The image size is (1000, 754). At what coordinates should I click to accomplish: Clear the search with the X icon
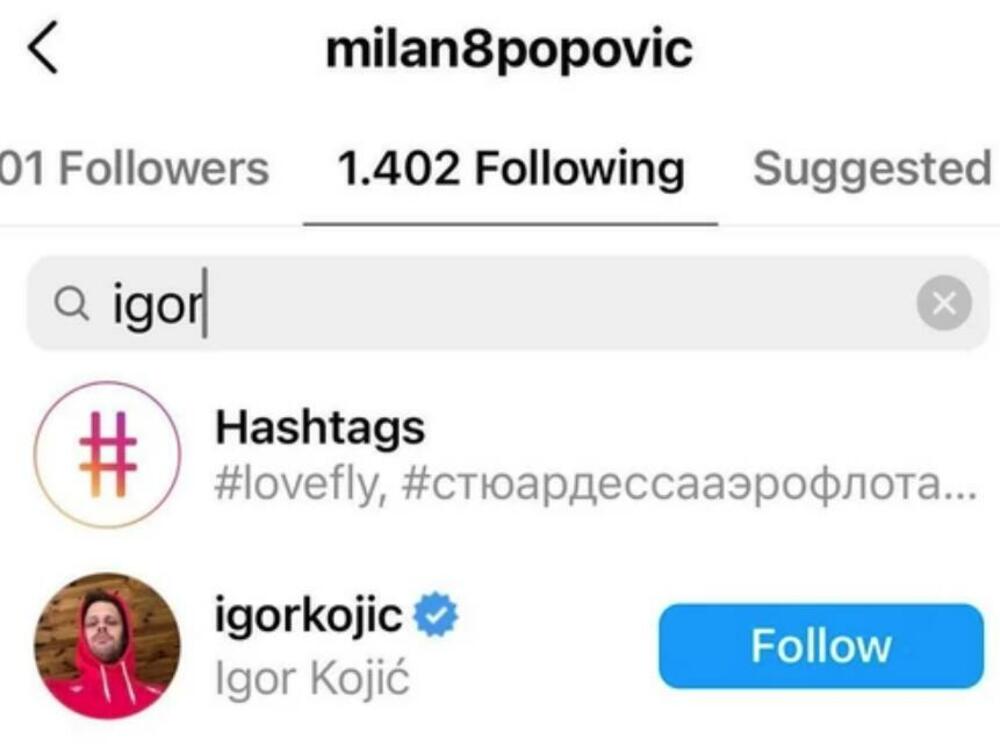(943, 305)
